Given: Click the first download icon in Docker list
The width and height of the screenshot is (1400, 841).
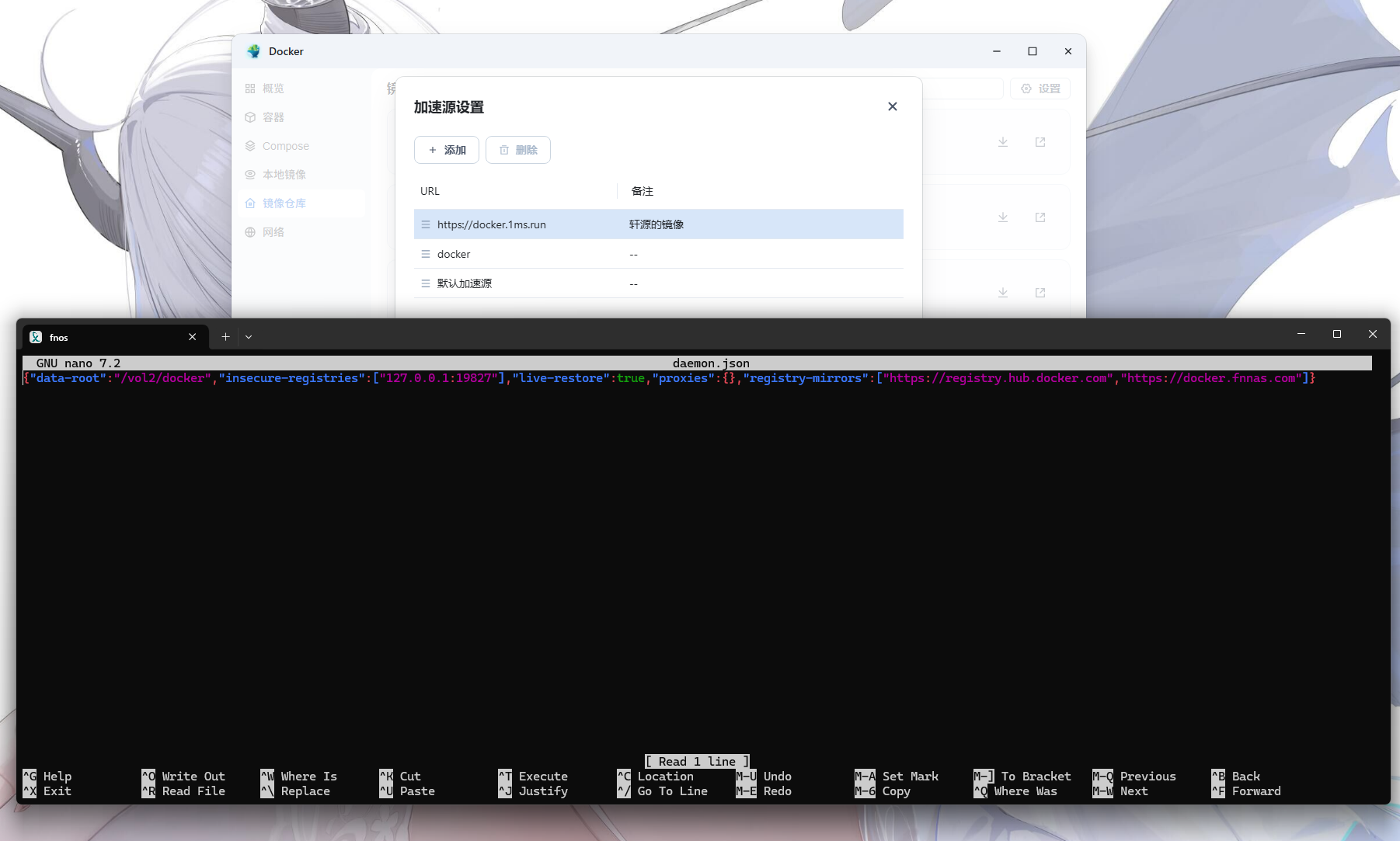Looking at the screenshot, I should (1003, 142).
